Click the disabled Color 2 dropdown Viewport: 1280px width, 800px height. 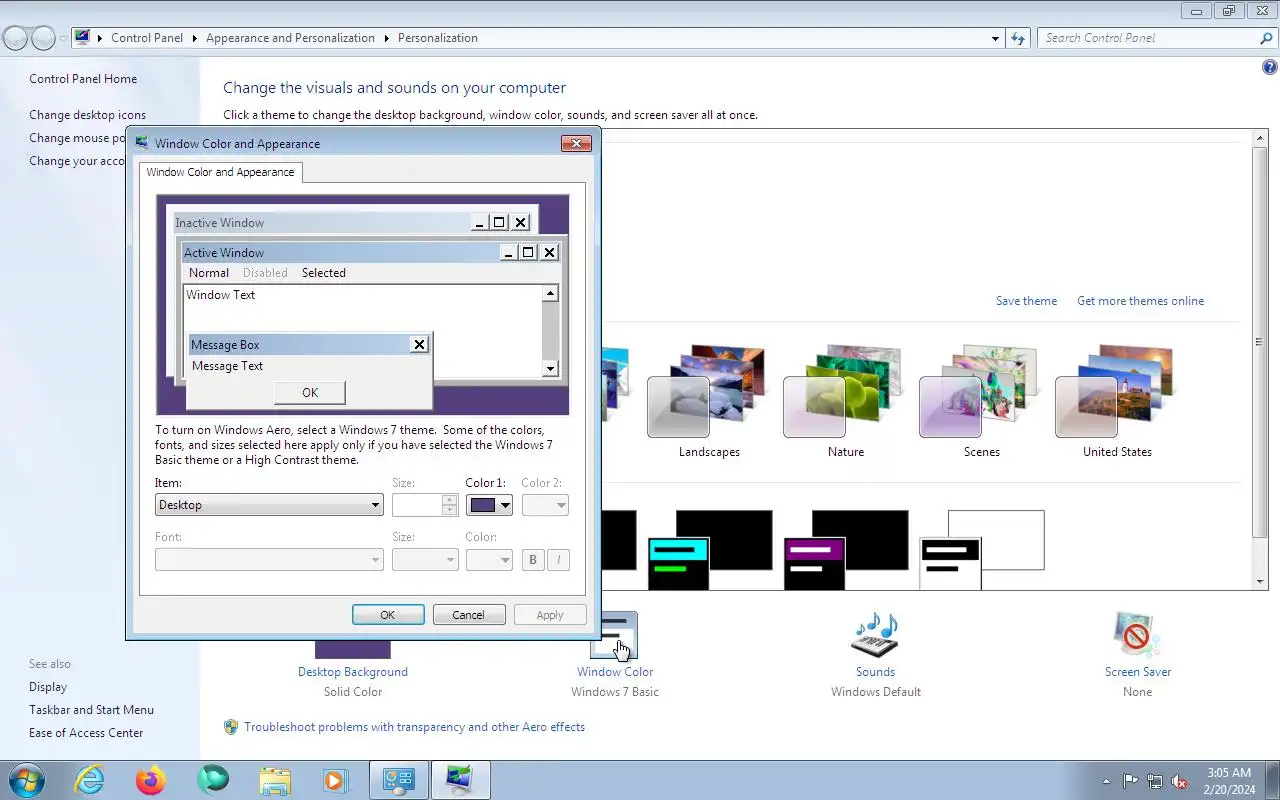pyautogui.click(x=545, y=505)
